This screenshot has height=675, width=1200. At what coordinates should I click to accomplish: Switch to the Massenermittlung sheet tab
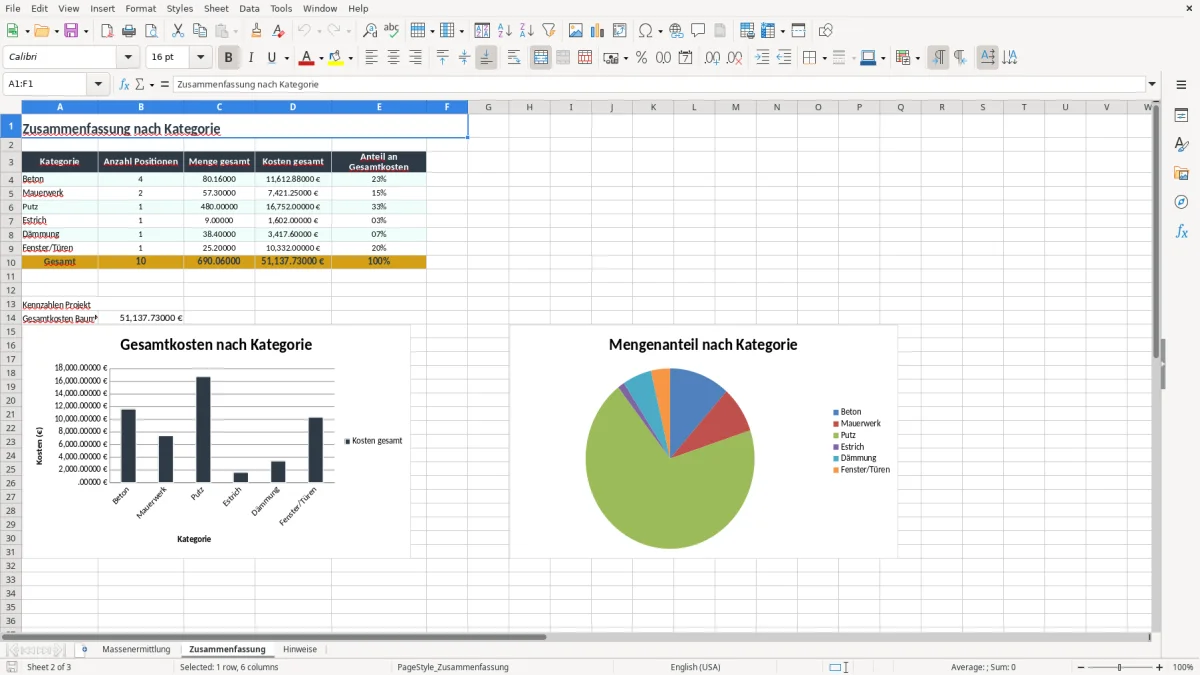136,650
